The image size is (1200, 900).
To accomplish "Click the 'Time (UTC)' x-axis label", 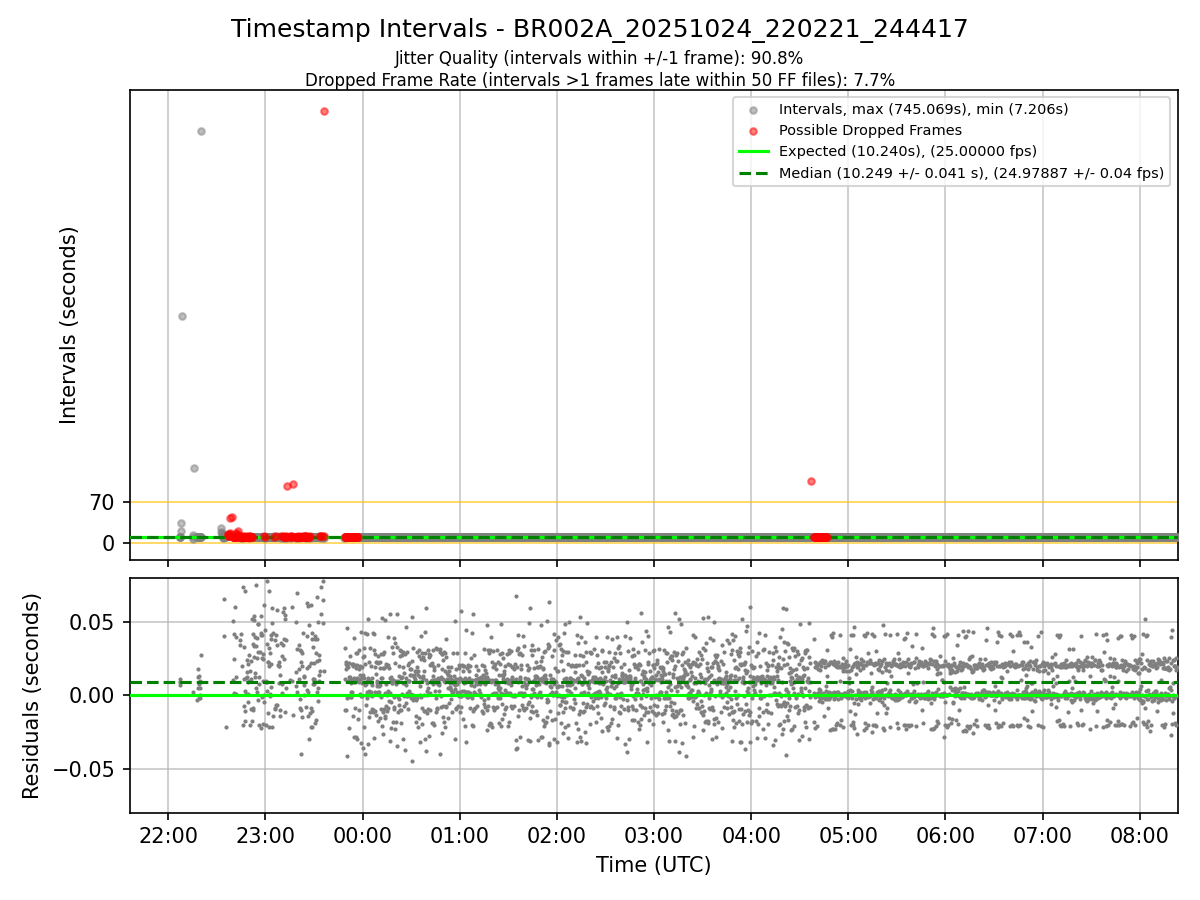I will point(653,865).
